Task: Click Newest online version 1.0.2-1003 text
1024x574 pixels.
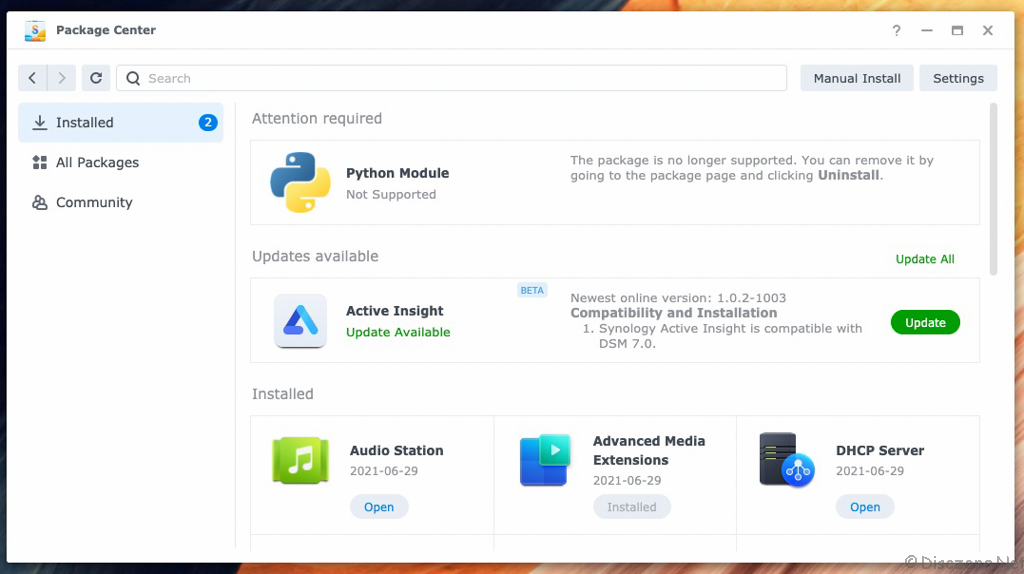Action: point(678,298)
